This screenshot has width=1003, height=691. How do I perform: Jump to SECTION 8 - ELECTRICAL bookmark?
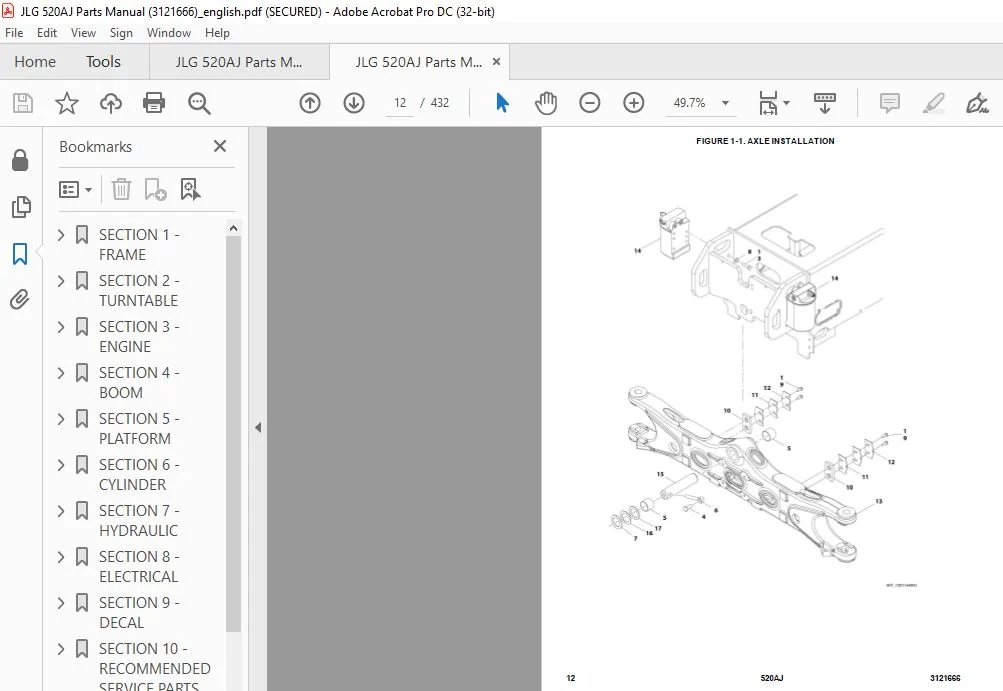(x=139, y=567)
